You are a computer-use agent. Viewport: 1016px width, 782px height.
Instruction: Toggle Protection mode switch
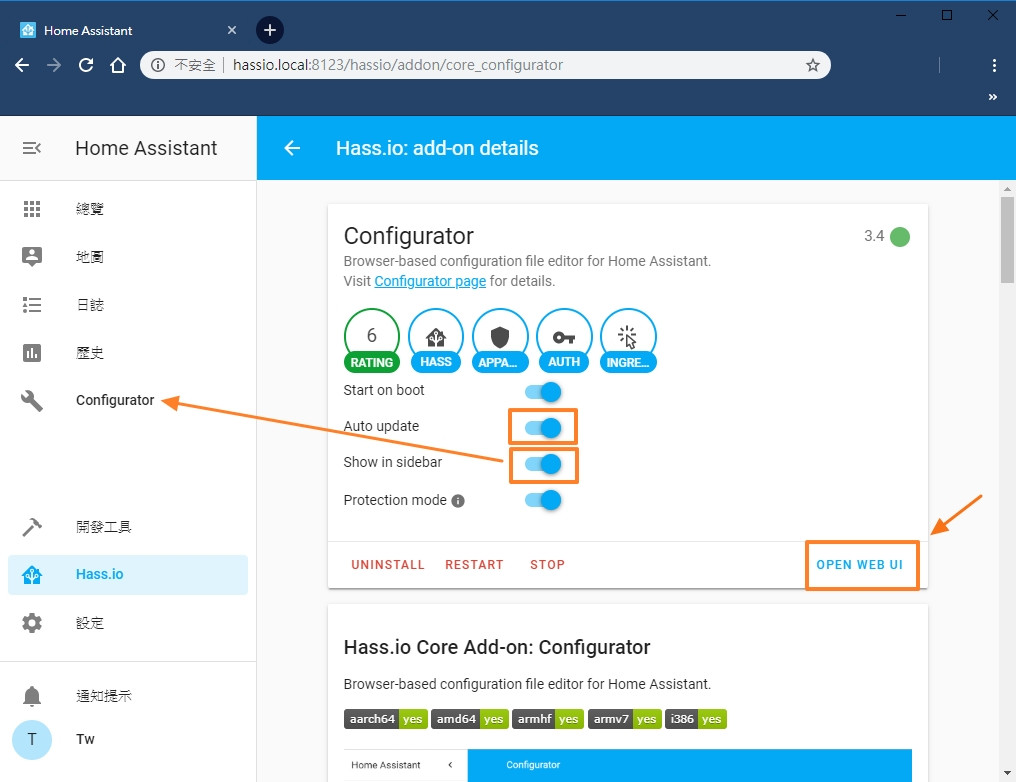543,500
